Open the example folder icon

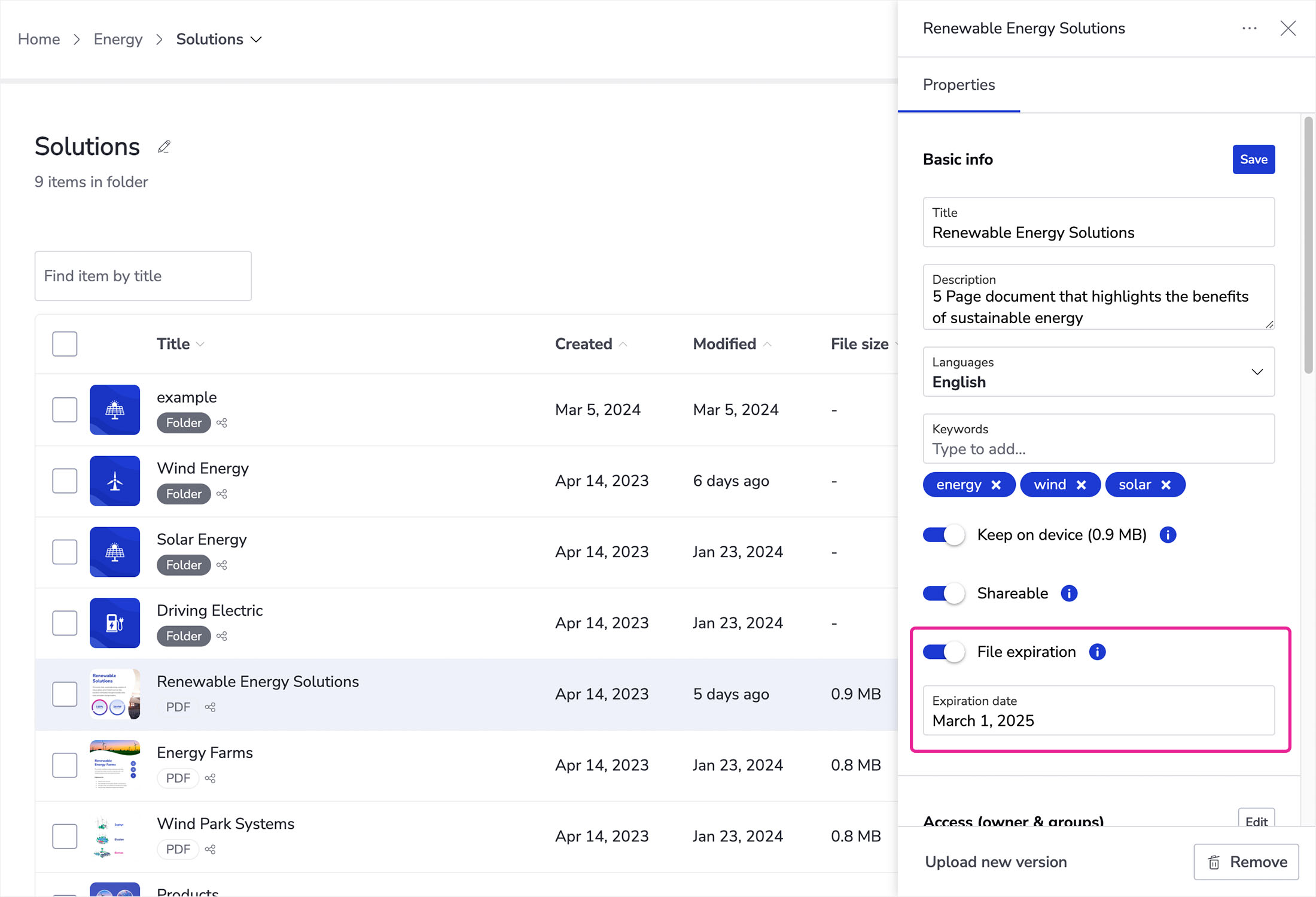(x=115, y=410)
